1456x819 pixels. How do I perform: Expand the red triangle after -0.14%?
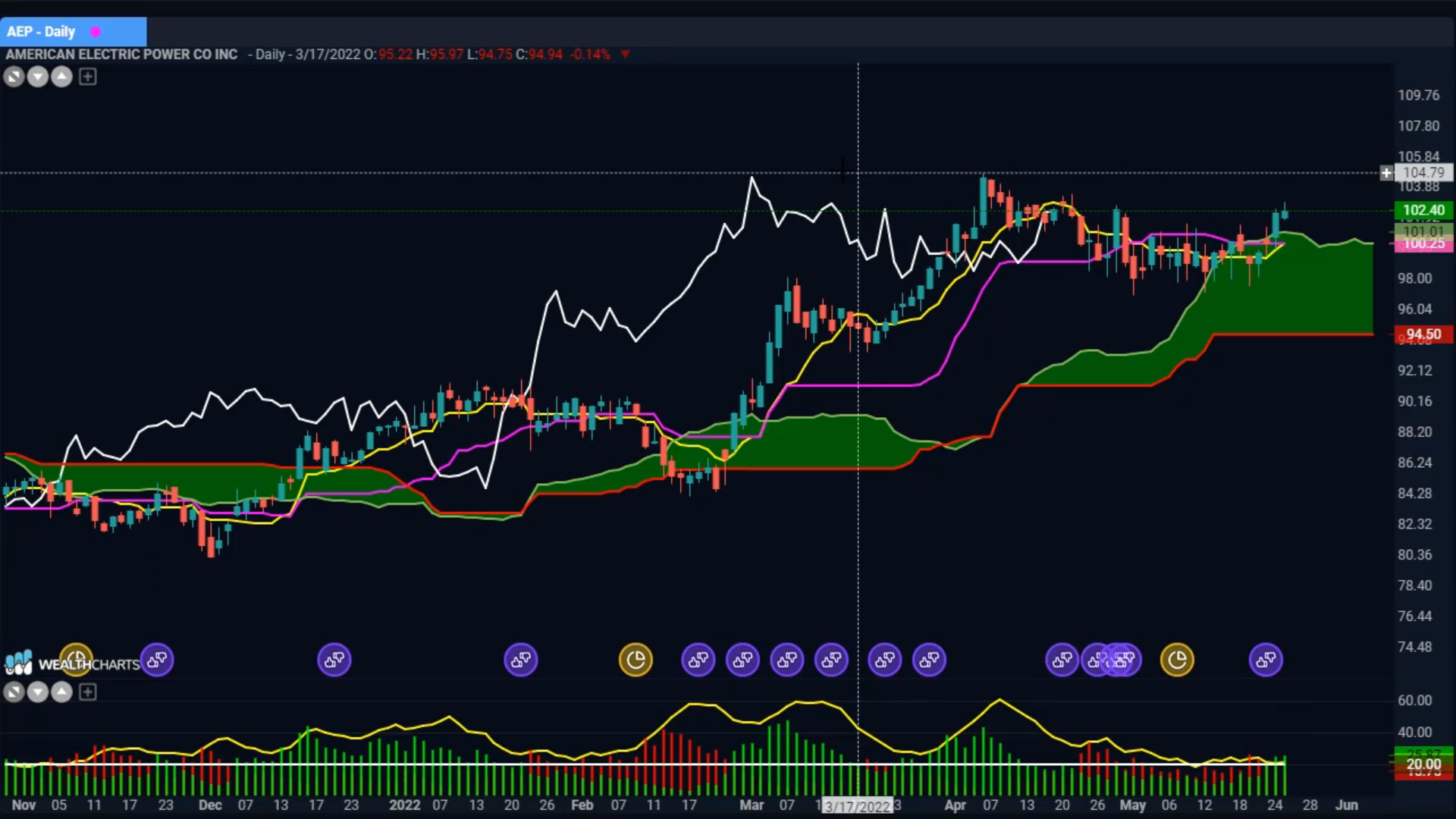pos(625,55)
